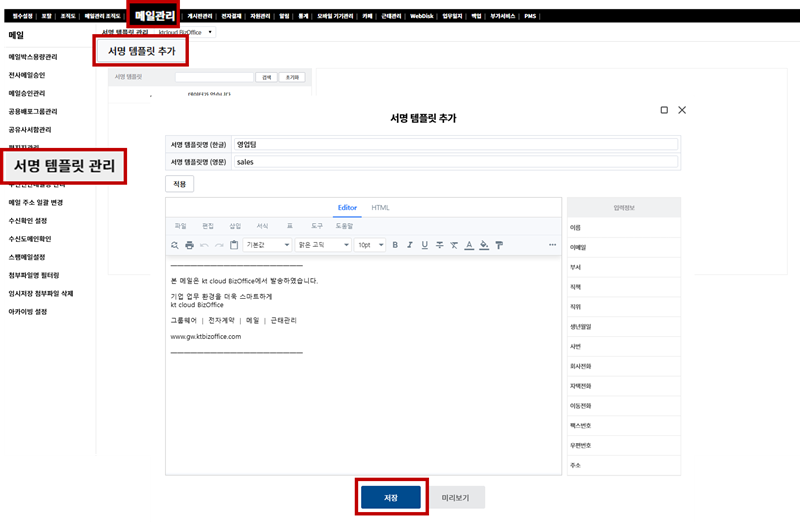800x522 pixels.
Task: Click the paste clipboard icon
Action: tap(234, 245)
